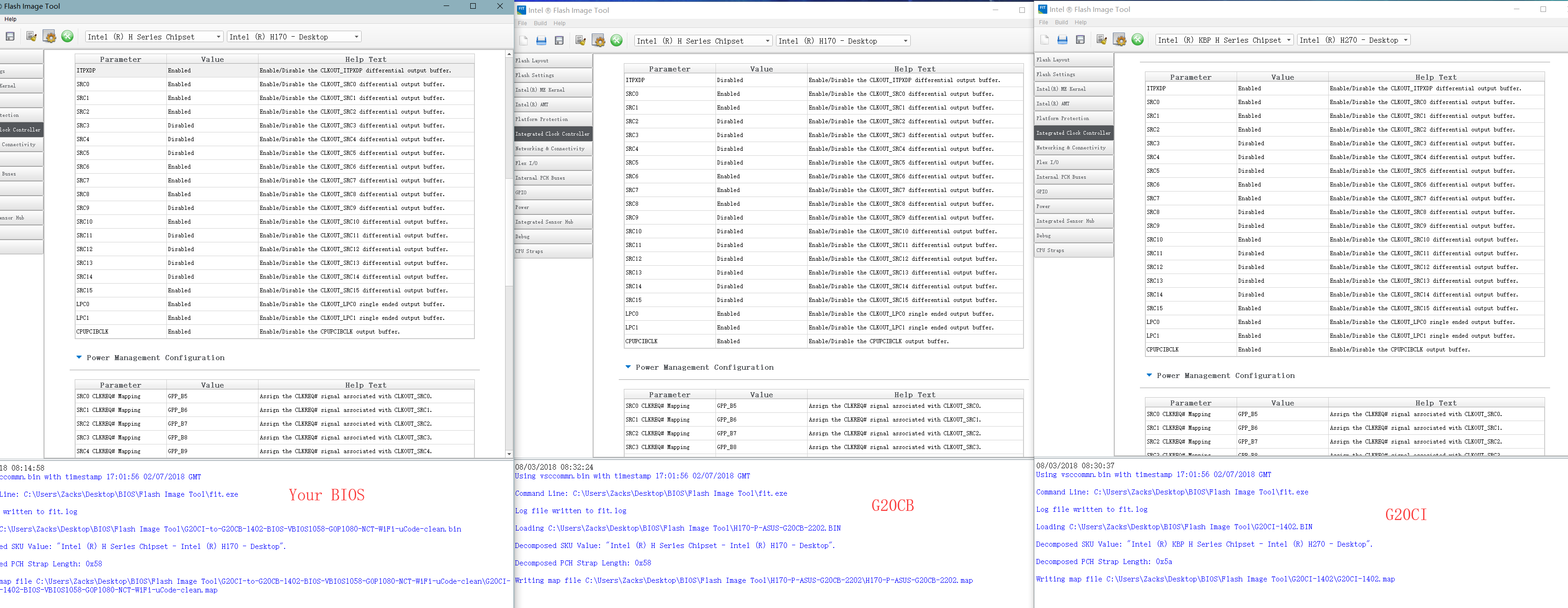This screenshot has width=1568, height=608.
Task: Collapse Power Management Configuration in right window
Action: 1149,376
